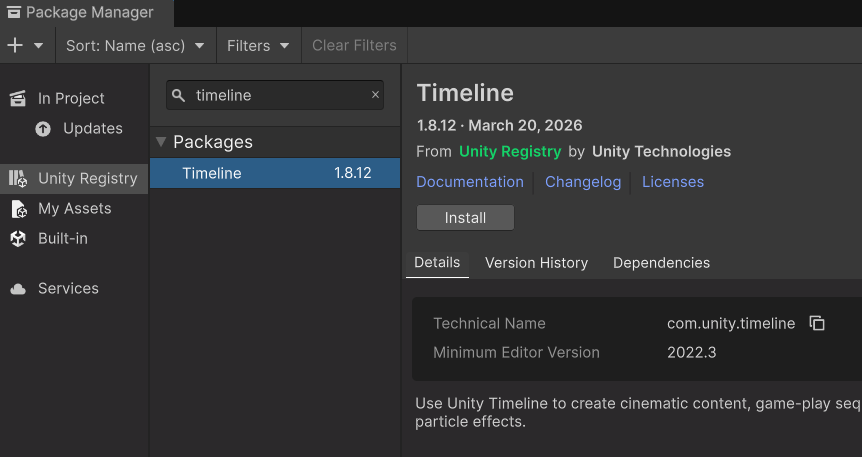The height and width of the screenshot is (457, 862).
Task: Switch to the Version History tab
Action: (536, 263)
